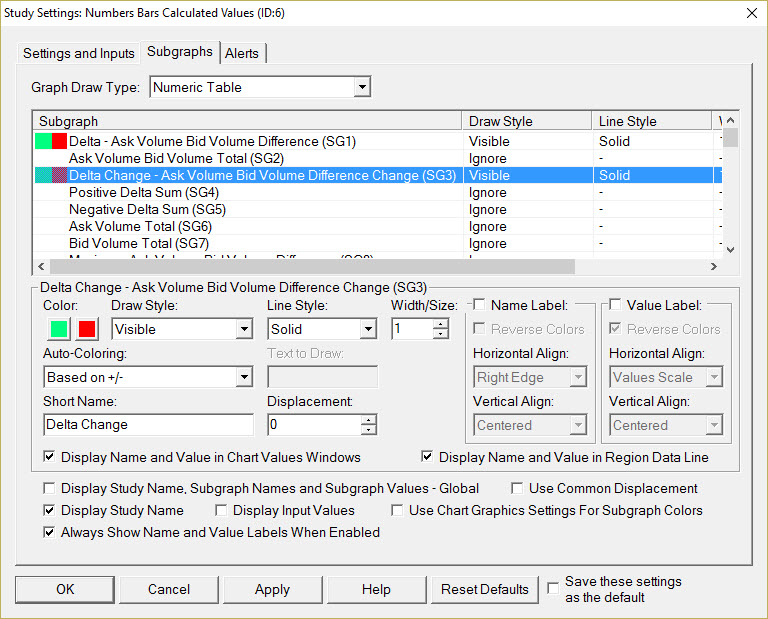Image resolution: width=768 pixels, height=619 pixels.
Task: Click the Displacement input field
Action: [x=314, y=425]
